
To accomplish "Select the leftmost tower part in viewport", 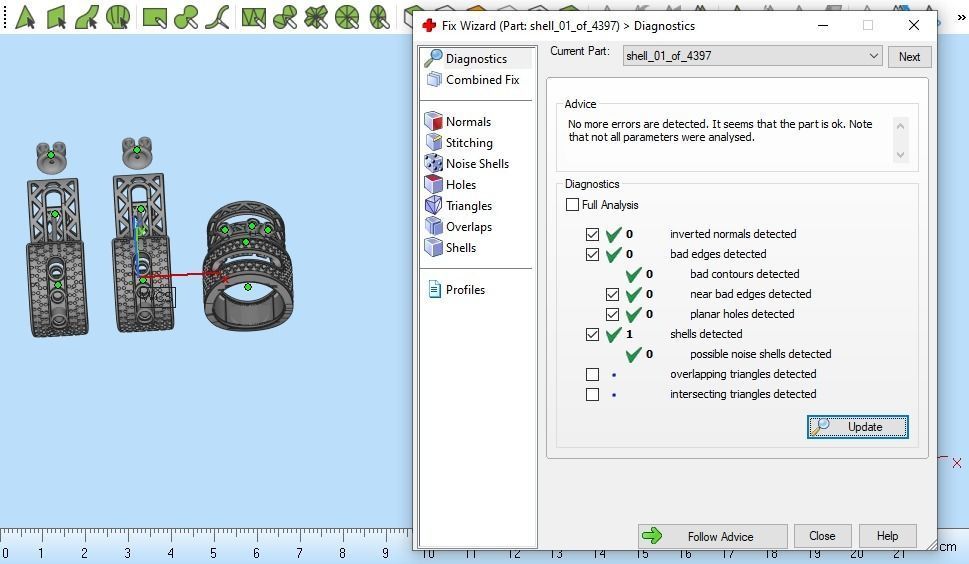I will tap(57, 258).
